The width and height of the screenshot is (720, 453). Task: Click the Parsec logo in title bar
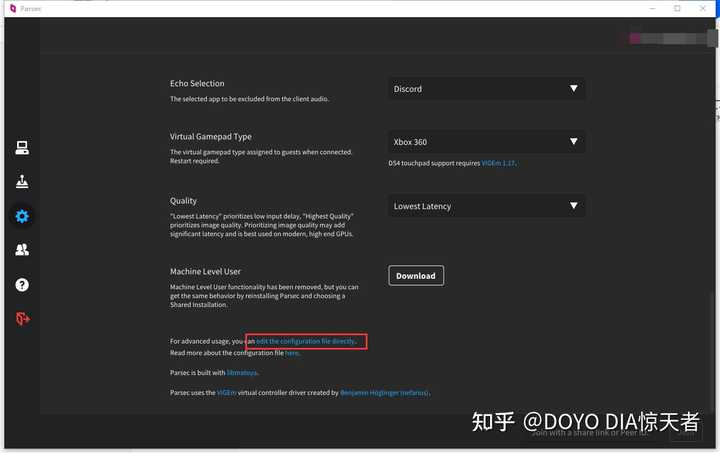pyautogui.click(x=12, y=8)
